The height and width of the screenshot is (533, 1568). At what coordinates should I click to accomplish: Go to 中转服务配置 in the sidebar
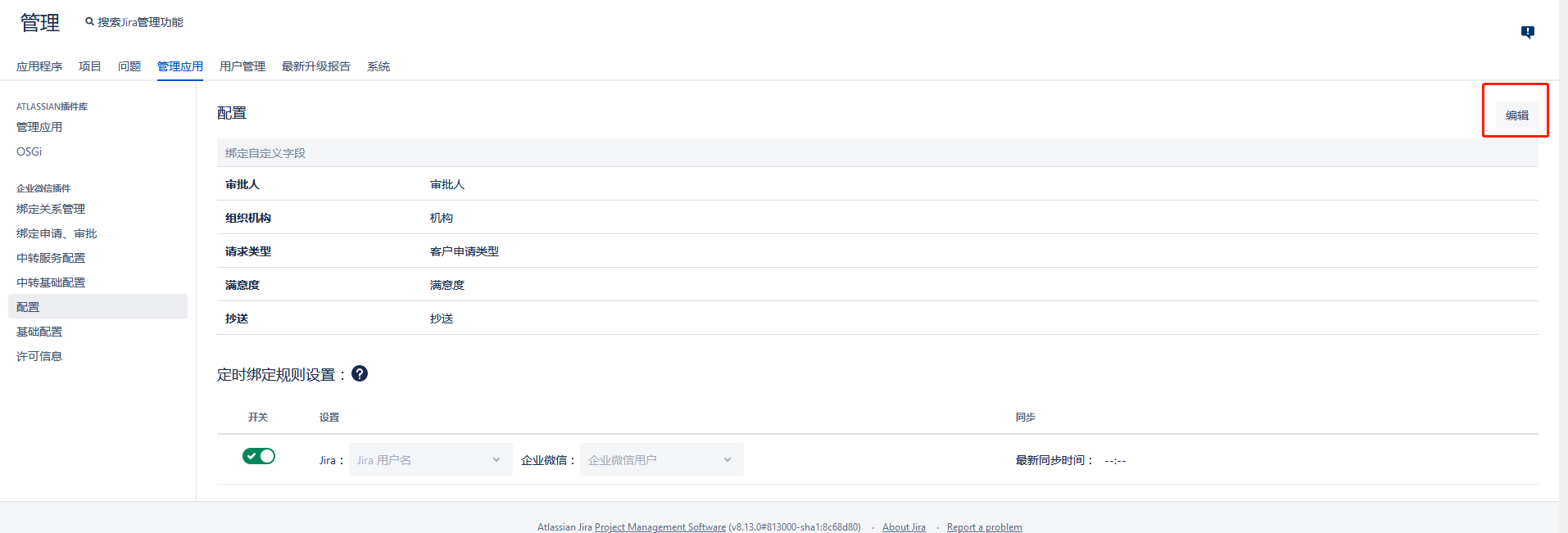[51, 258]
